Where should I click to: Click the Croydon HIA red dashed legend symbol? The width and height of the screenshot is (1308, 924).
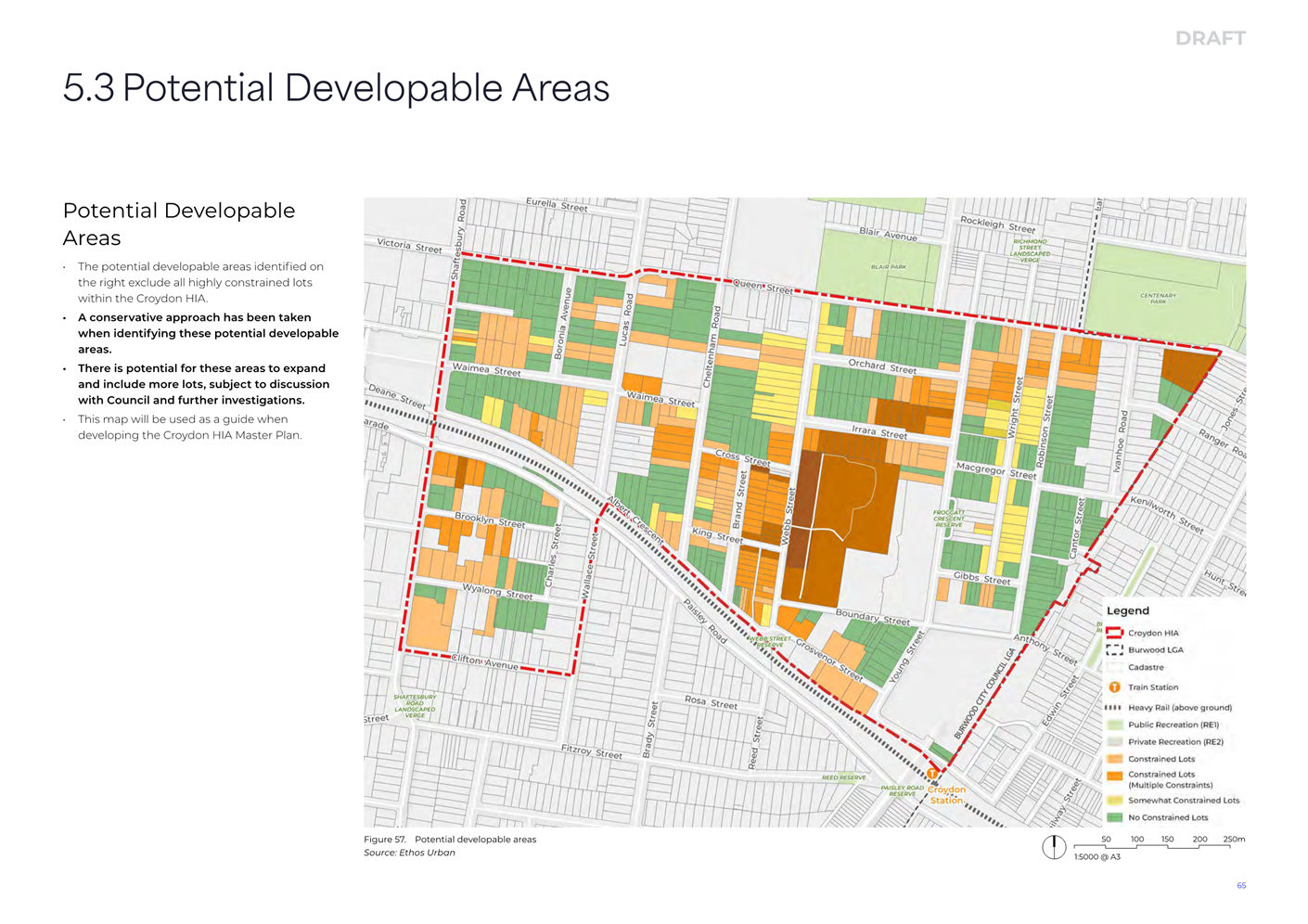[x=1114, y=633]
